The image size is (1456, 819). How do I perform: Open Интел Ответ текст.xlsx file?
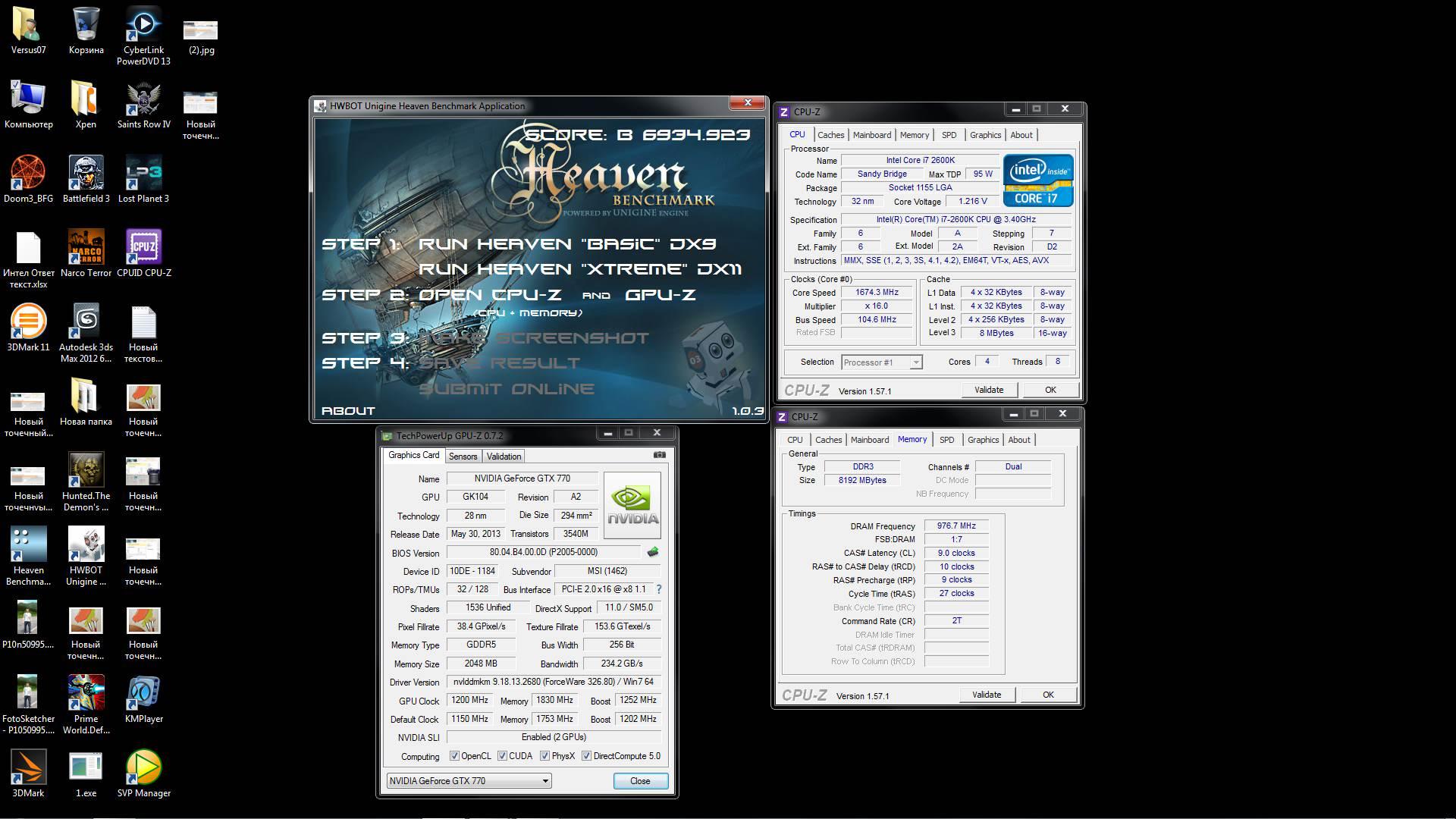pos(28,259)
